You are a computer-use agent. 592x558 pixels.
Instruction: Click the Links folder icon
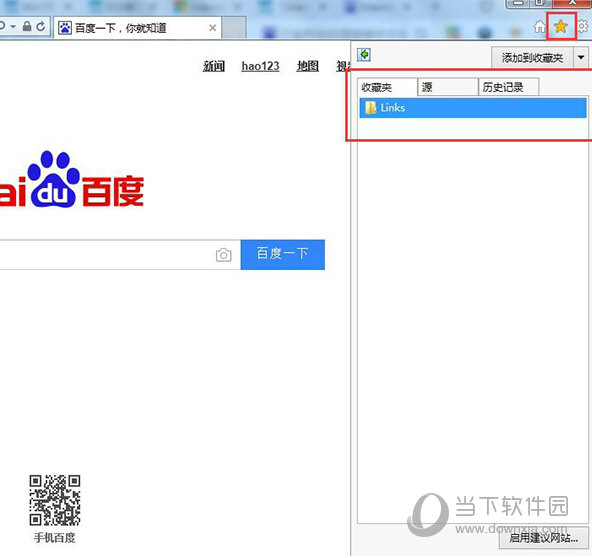tap(370, 108)
